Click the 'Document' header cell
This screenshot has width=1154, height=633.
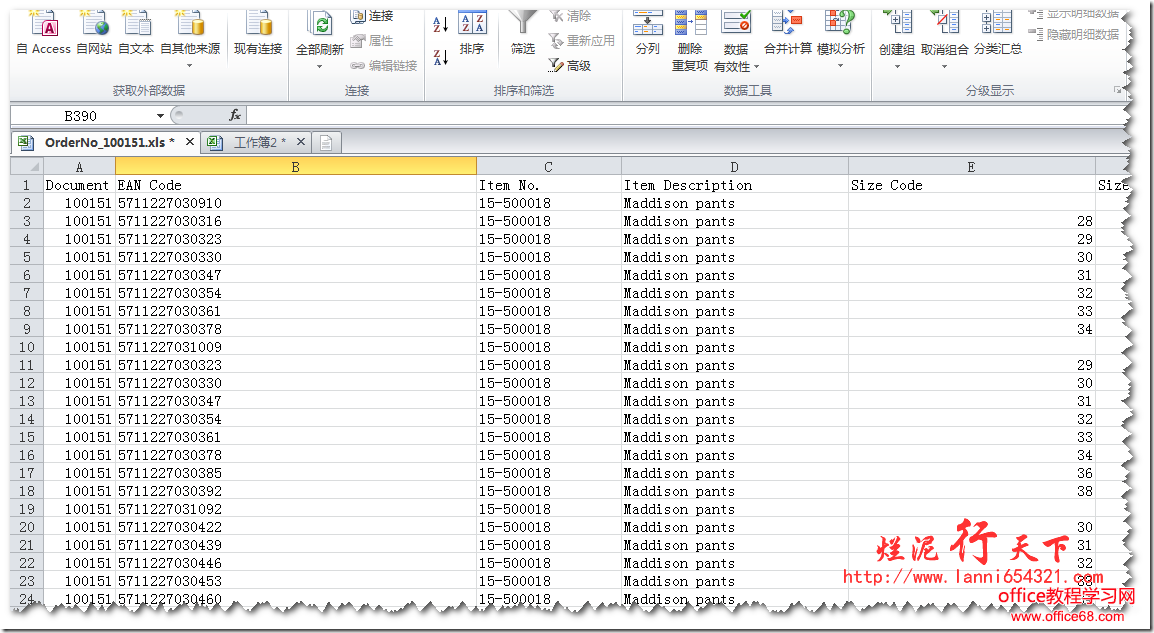[79, 185]
